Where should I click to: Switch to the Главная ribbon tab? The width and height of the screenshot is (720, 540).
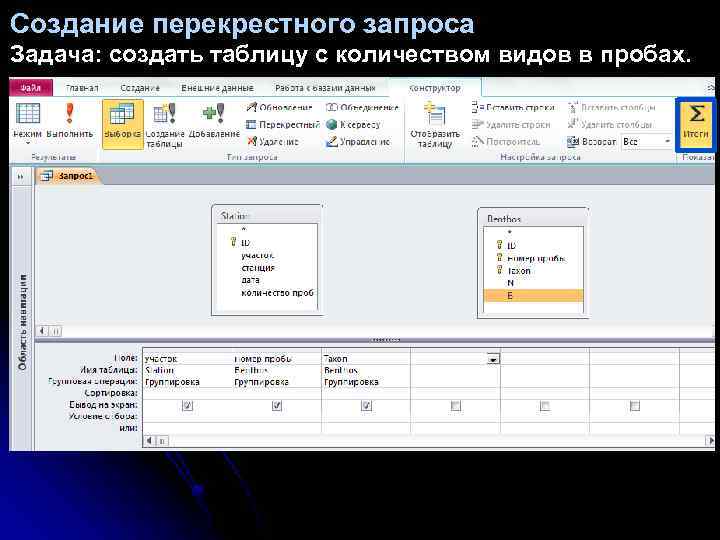tap(82, 88)
